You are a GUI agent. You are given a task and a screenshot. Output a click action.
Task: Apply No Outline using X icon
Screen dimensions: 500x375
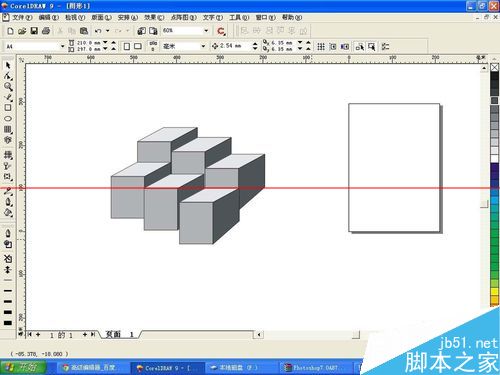8,258
